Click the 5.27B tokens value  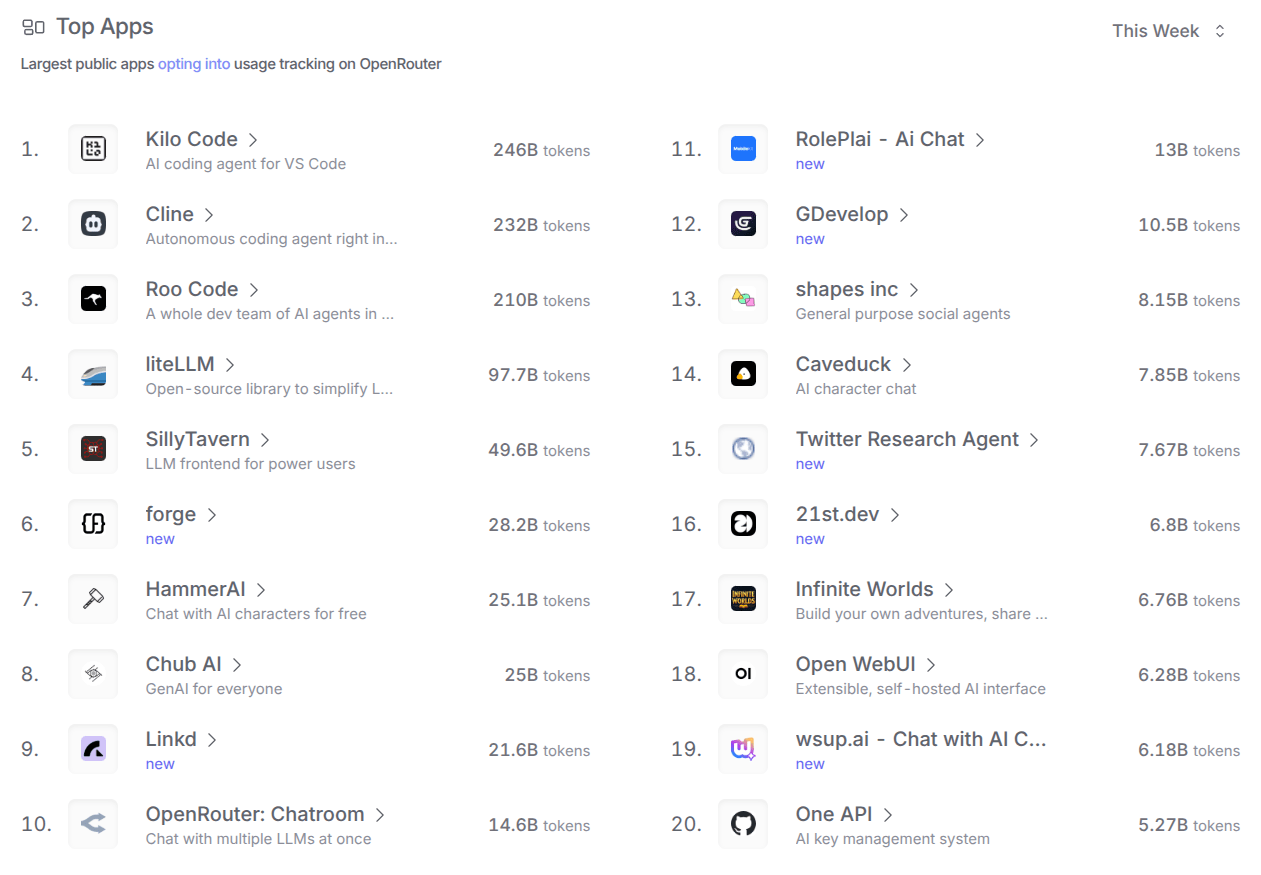(x=1189, y=825)
